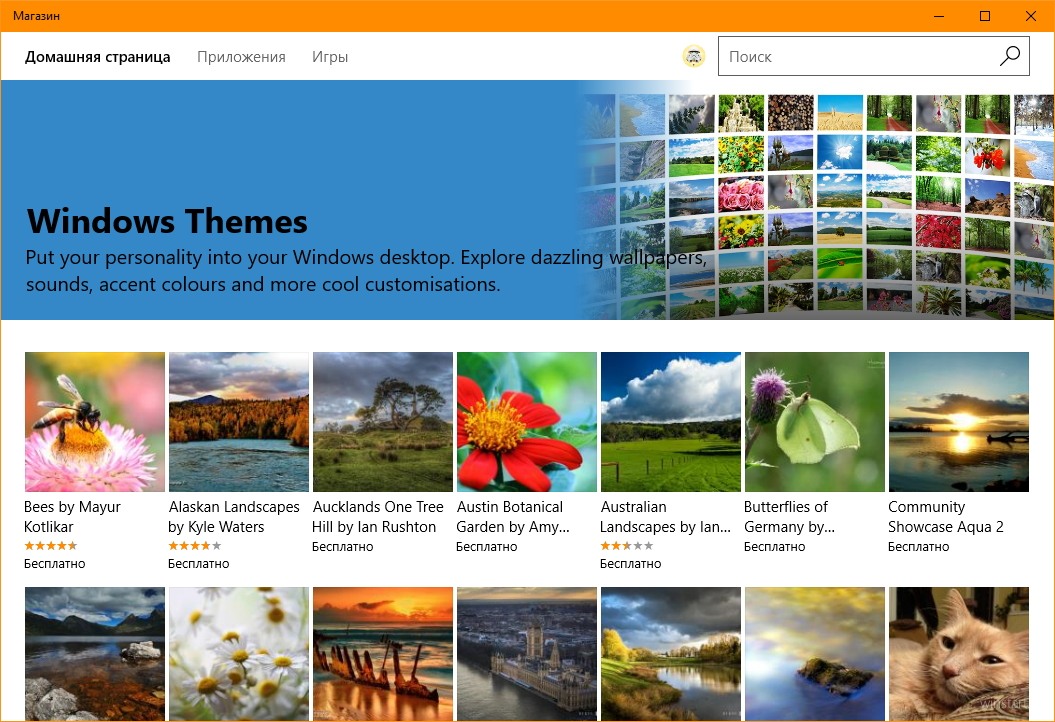Click star rating under Bees theme
The height and width of the screenshot is (722, 1055).
50,546
